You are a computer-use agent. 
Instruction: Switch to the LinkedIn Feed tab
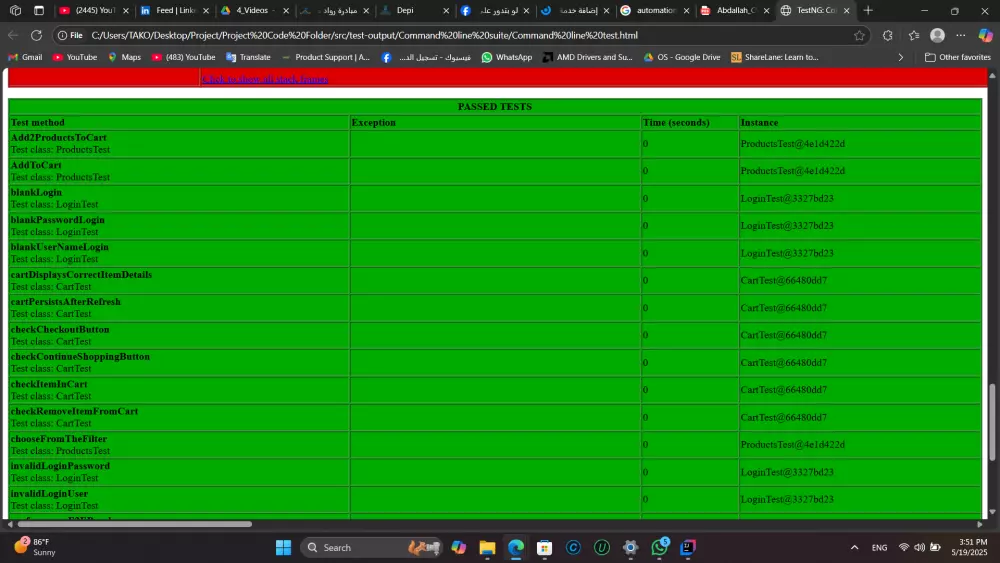tap(173, 10)
